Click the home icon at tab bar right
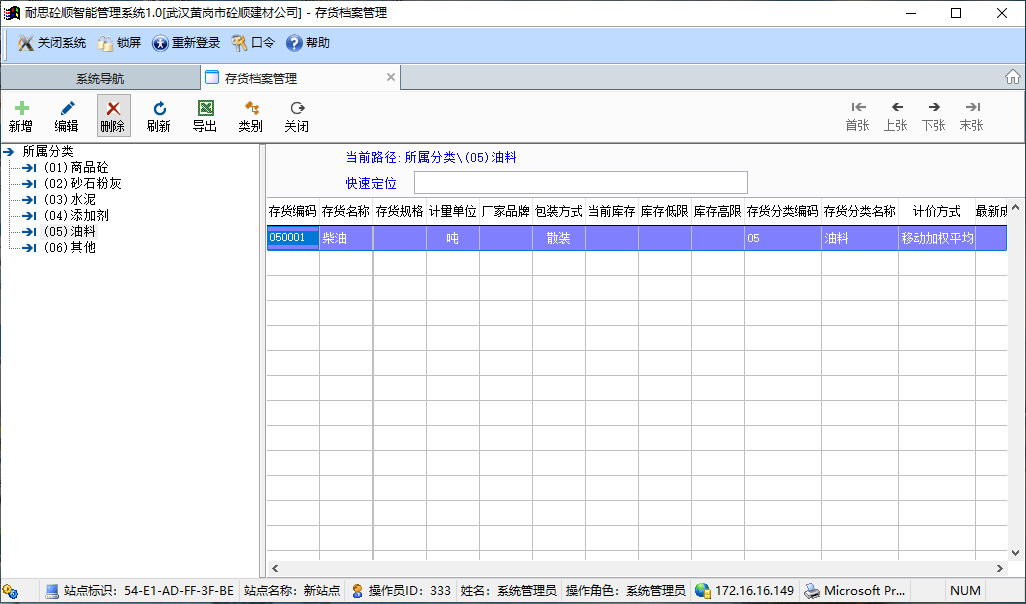The width and height of the screenshot is (1026, 604). 1012,77
